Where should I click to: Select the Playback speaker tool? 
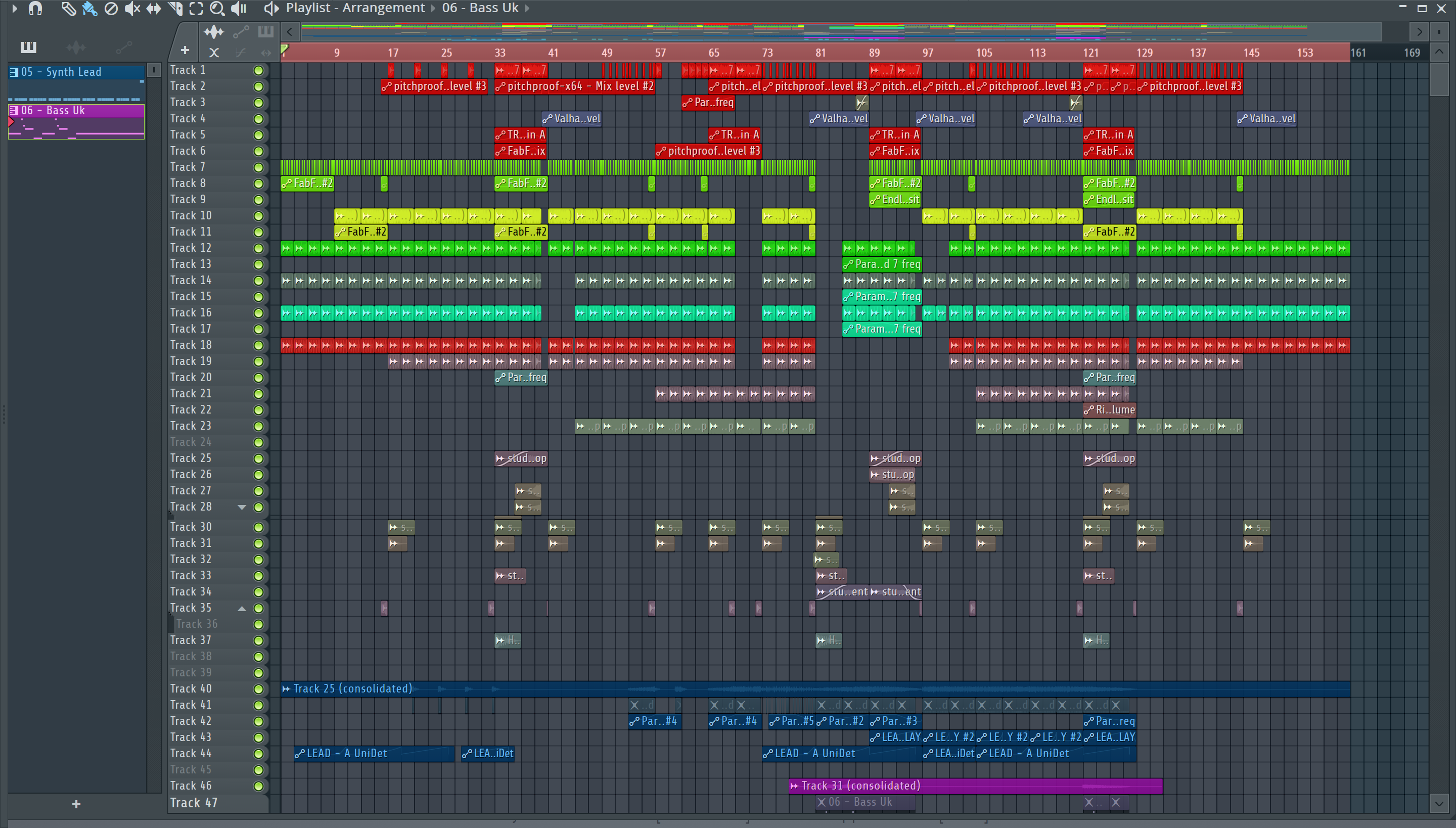239,9
